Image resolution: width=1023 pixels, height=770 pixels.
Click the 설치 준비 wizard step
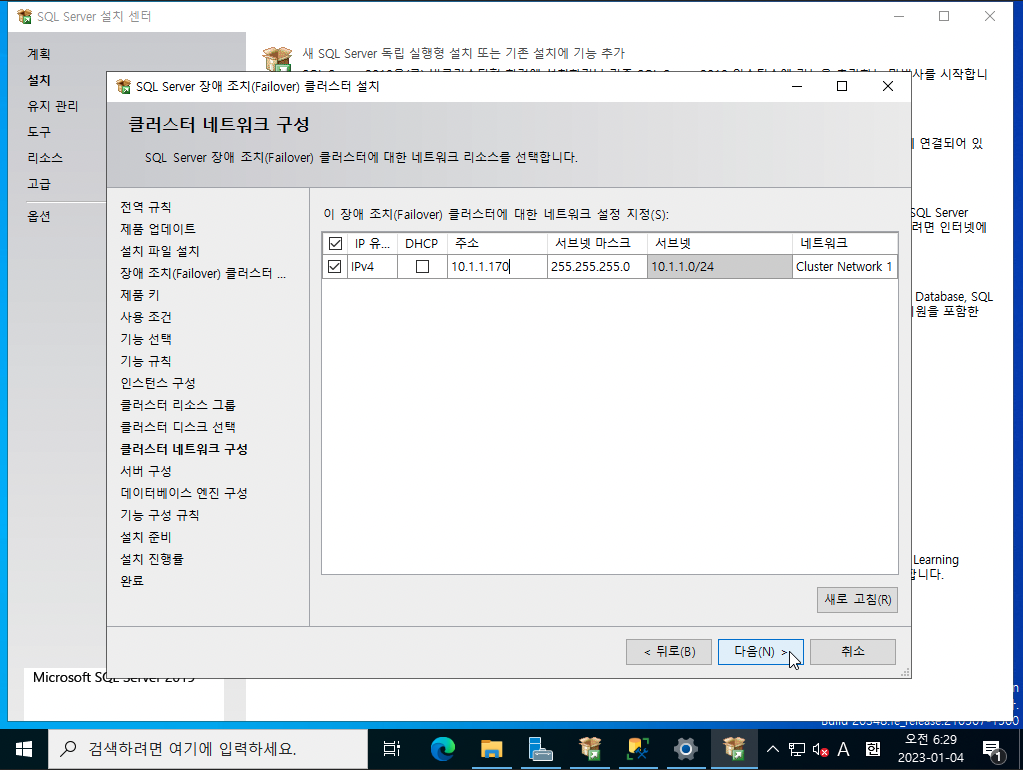146,537
